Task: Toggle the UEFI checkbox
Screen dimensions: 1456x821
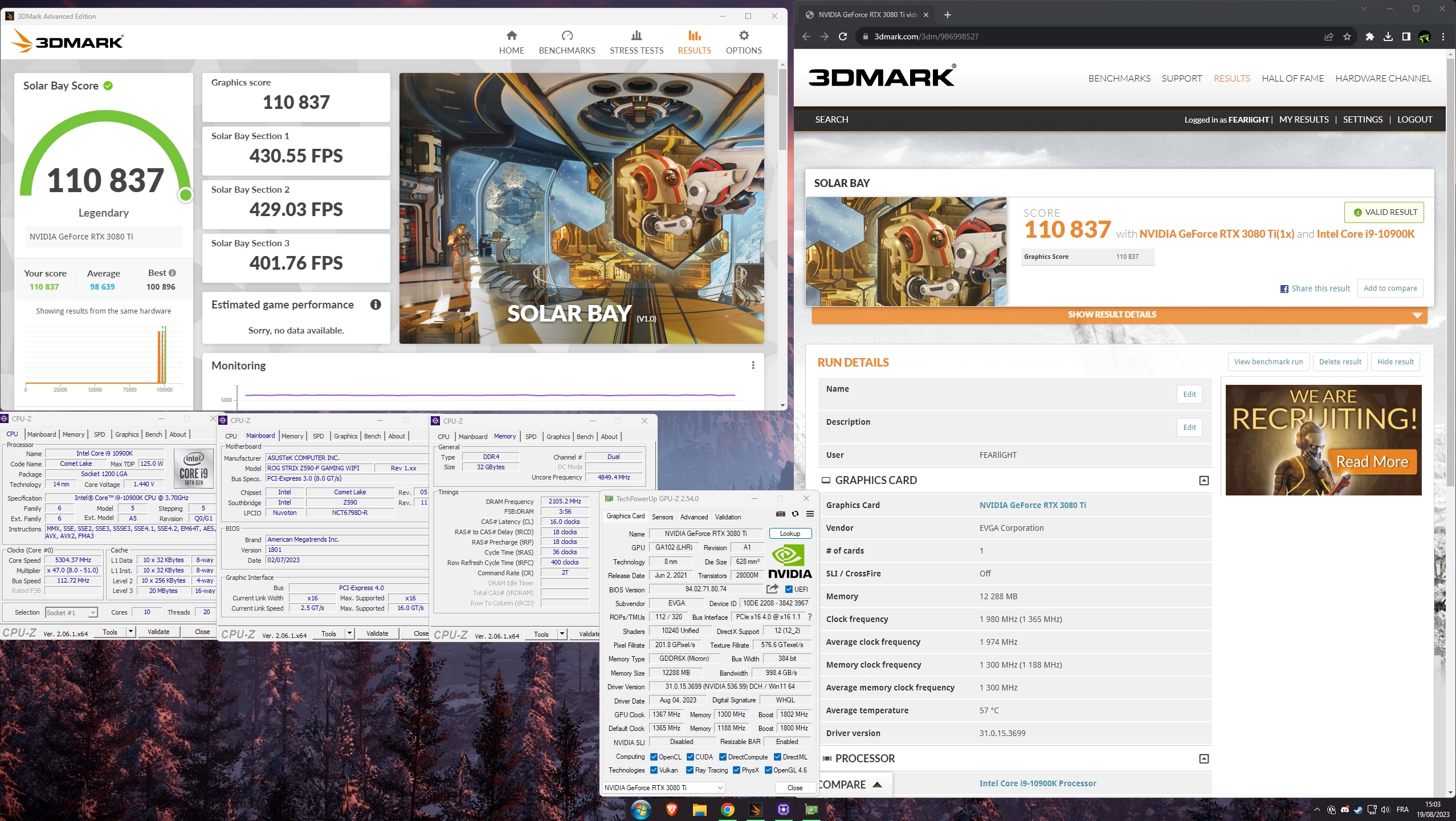Action: [789, 590]
